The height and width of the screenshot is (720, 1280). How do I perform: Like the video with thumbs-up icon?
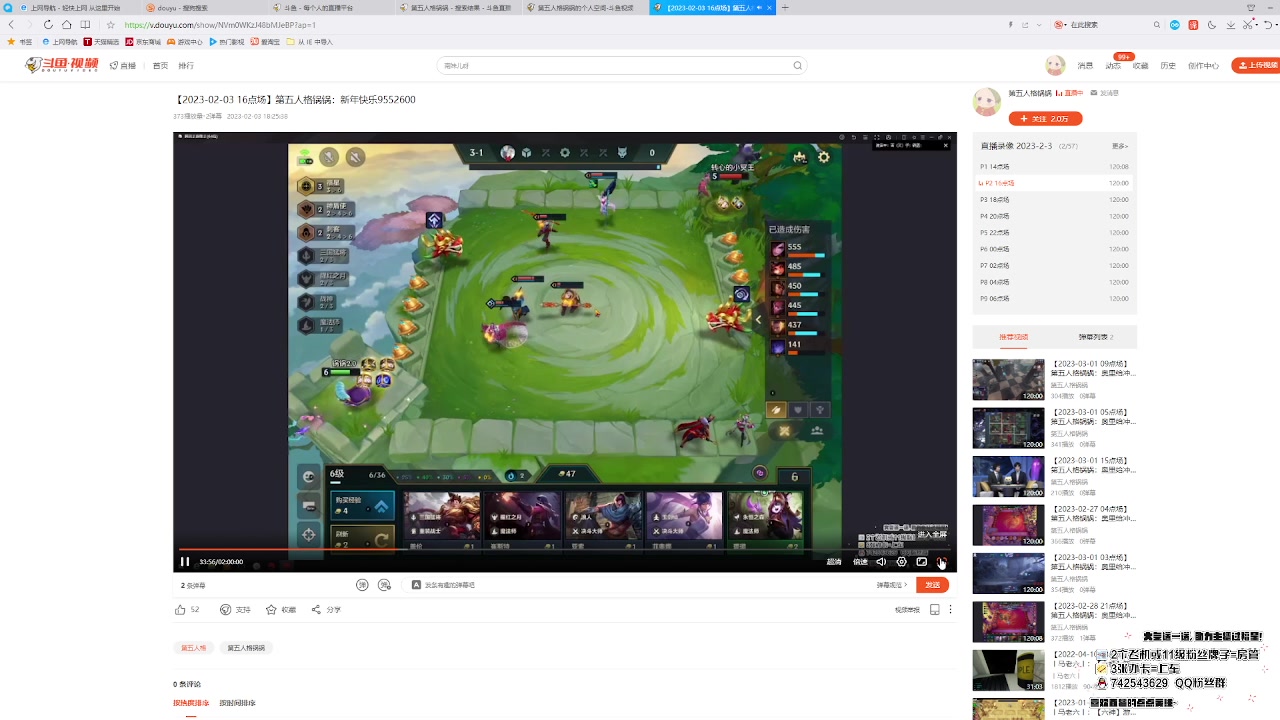point(180,609)
